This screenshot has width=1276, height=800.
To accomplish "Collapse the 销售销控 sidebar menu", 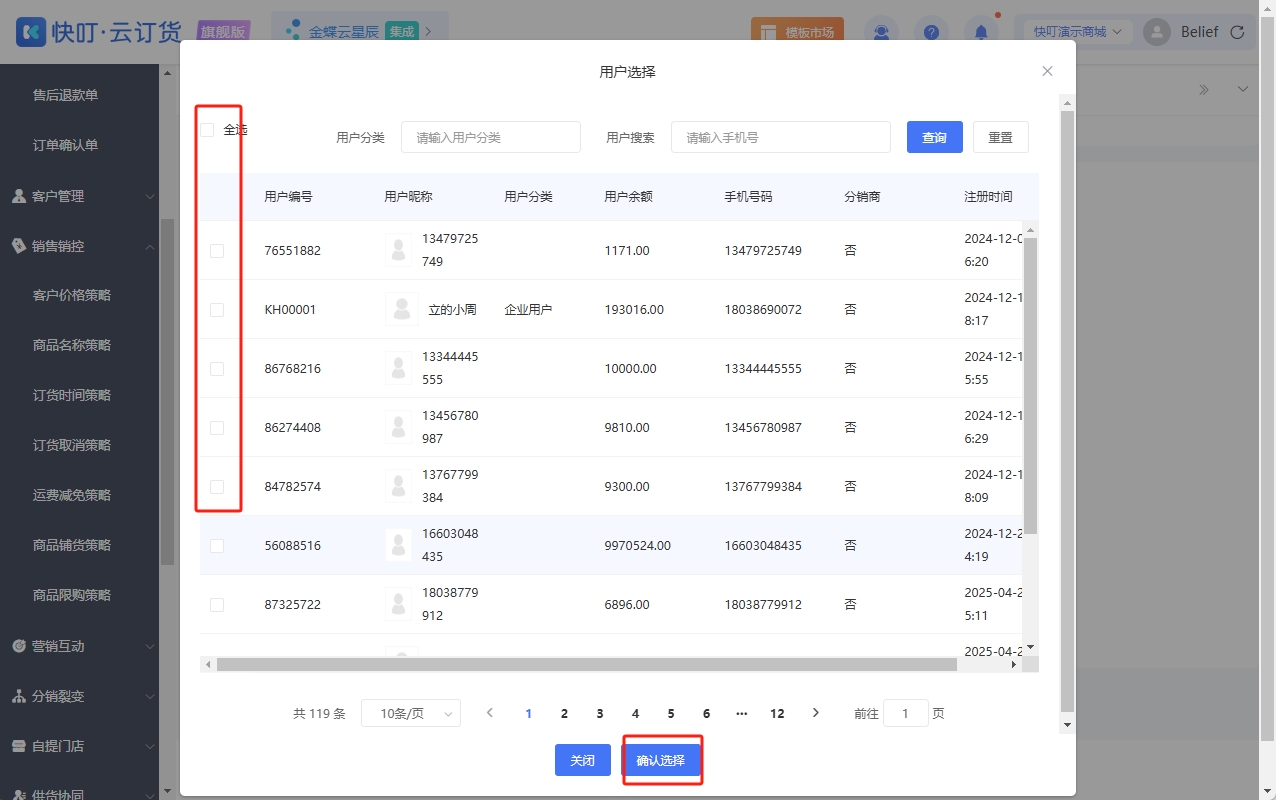I will (80, 246).
